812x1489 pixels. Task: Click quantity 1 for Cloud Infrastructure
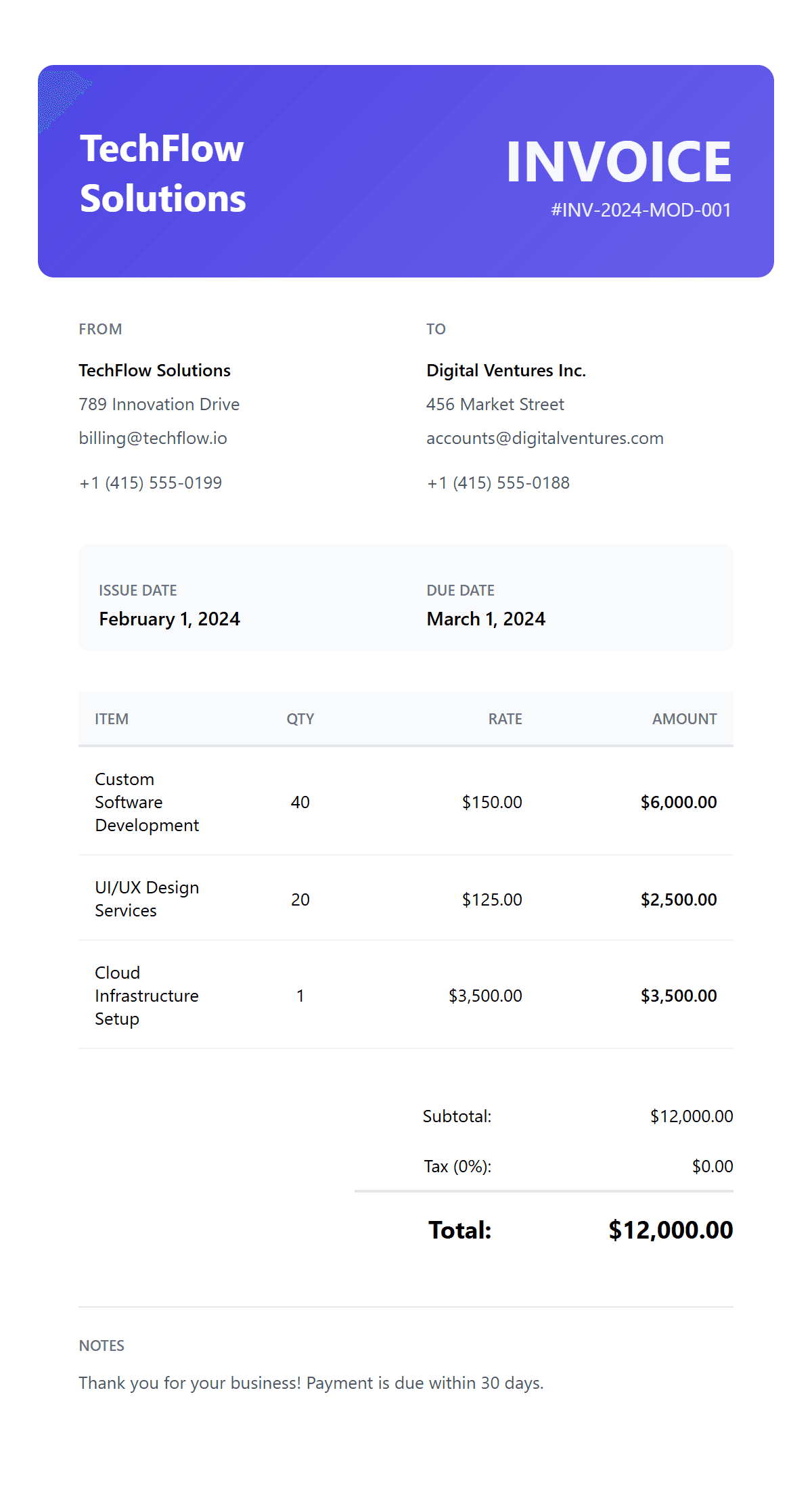click(x=300, y=996)
